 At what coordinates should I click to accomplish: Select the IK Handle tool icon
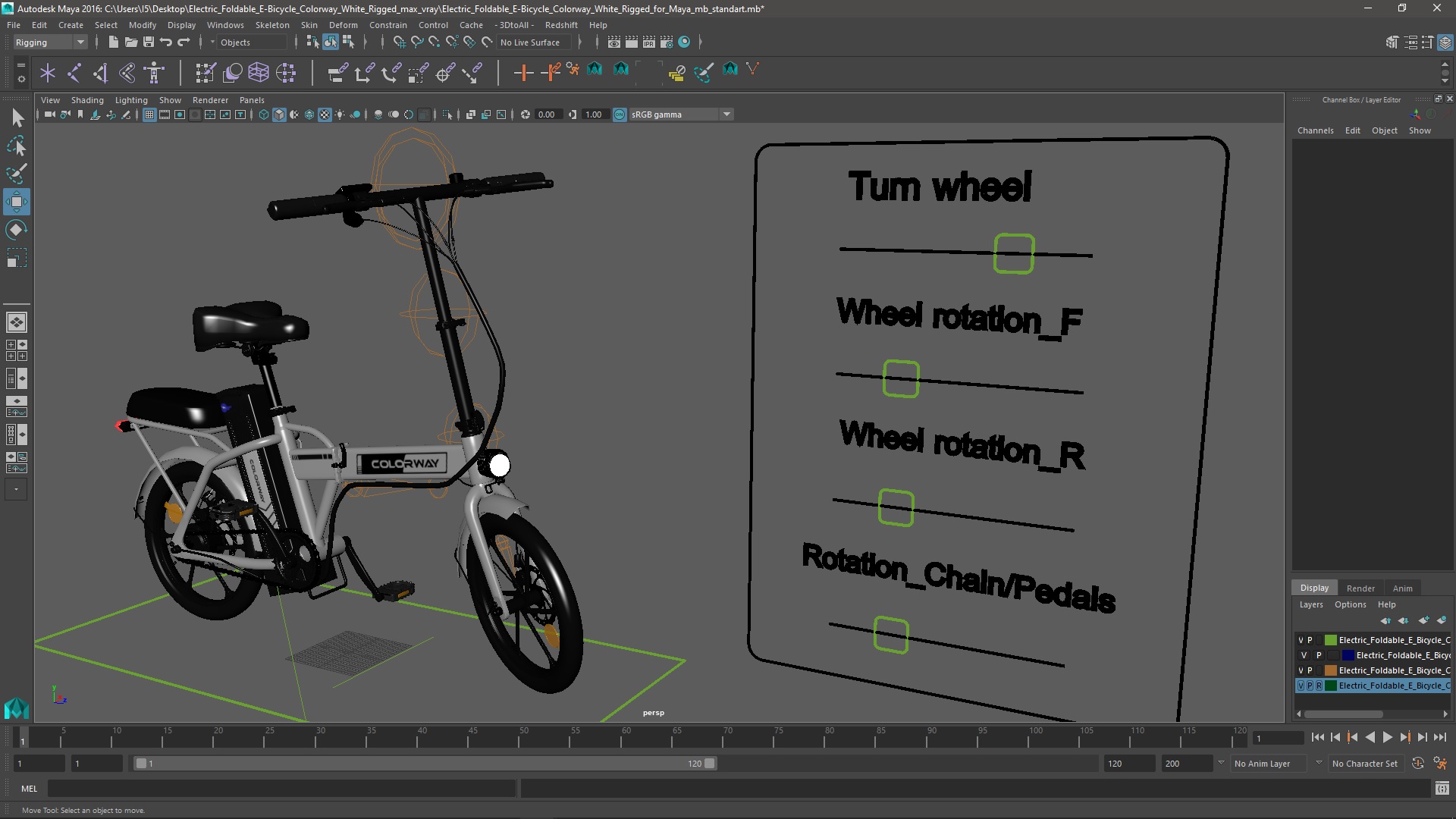101,73
